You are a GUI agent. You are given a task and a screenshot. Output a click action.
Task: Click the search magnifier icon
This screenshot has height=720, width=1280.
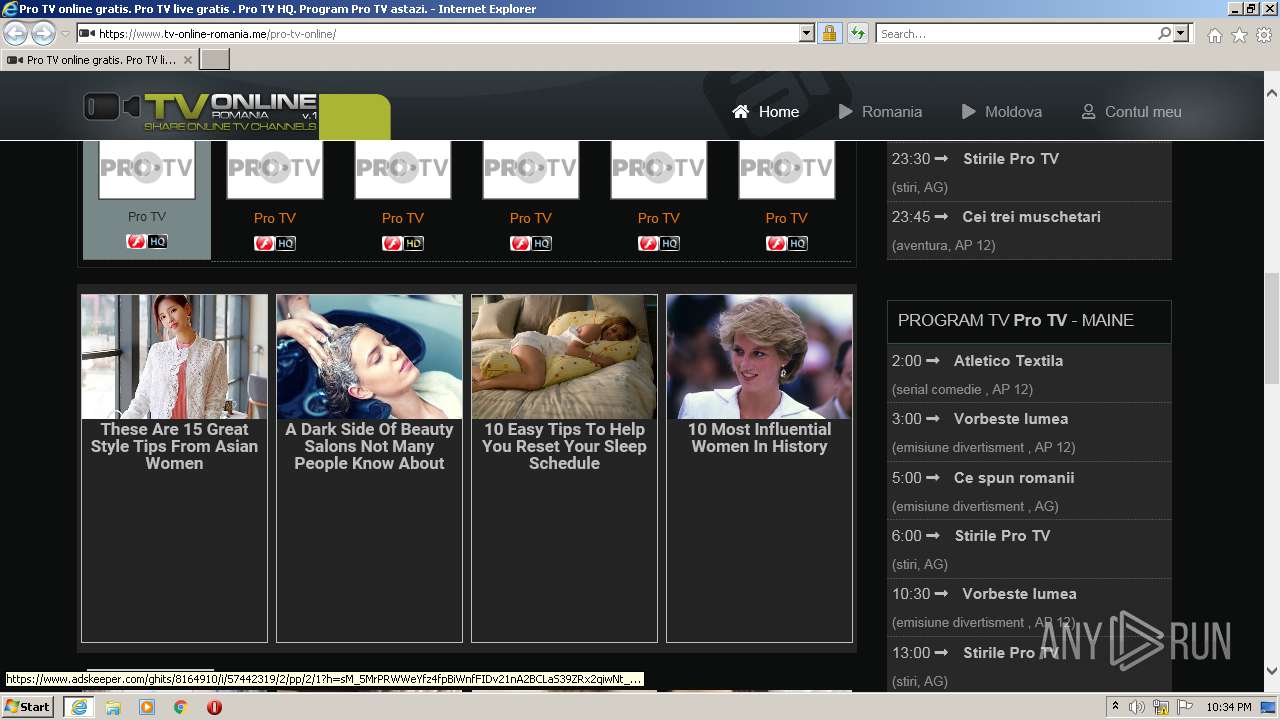click(1164, 33)
